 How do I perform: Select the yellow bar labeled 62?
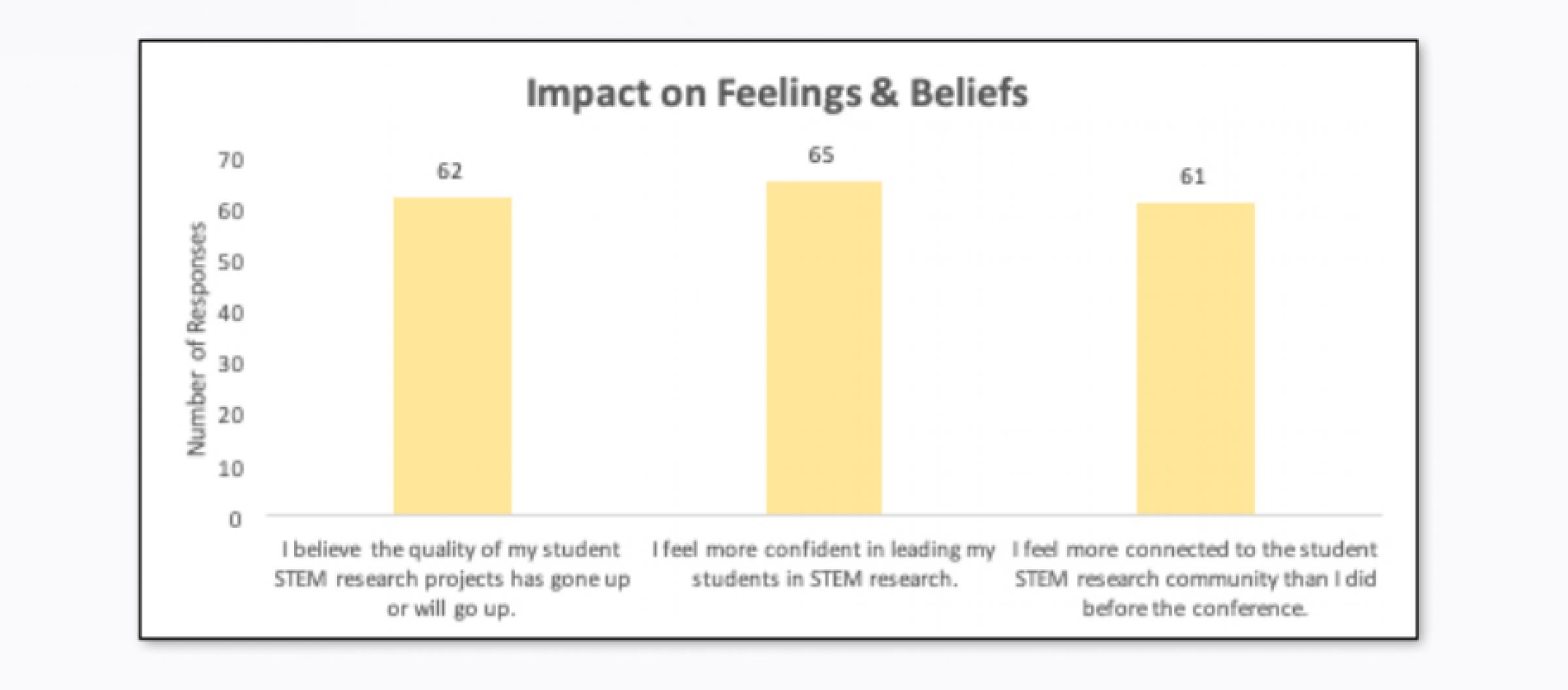click(452, 356)
